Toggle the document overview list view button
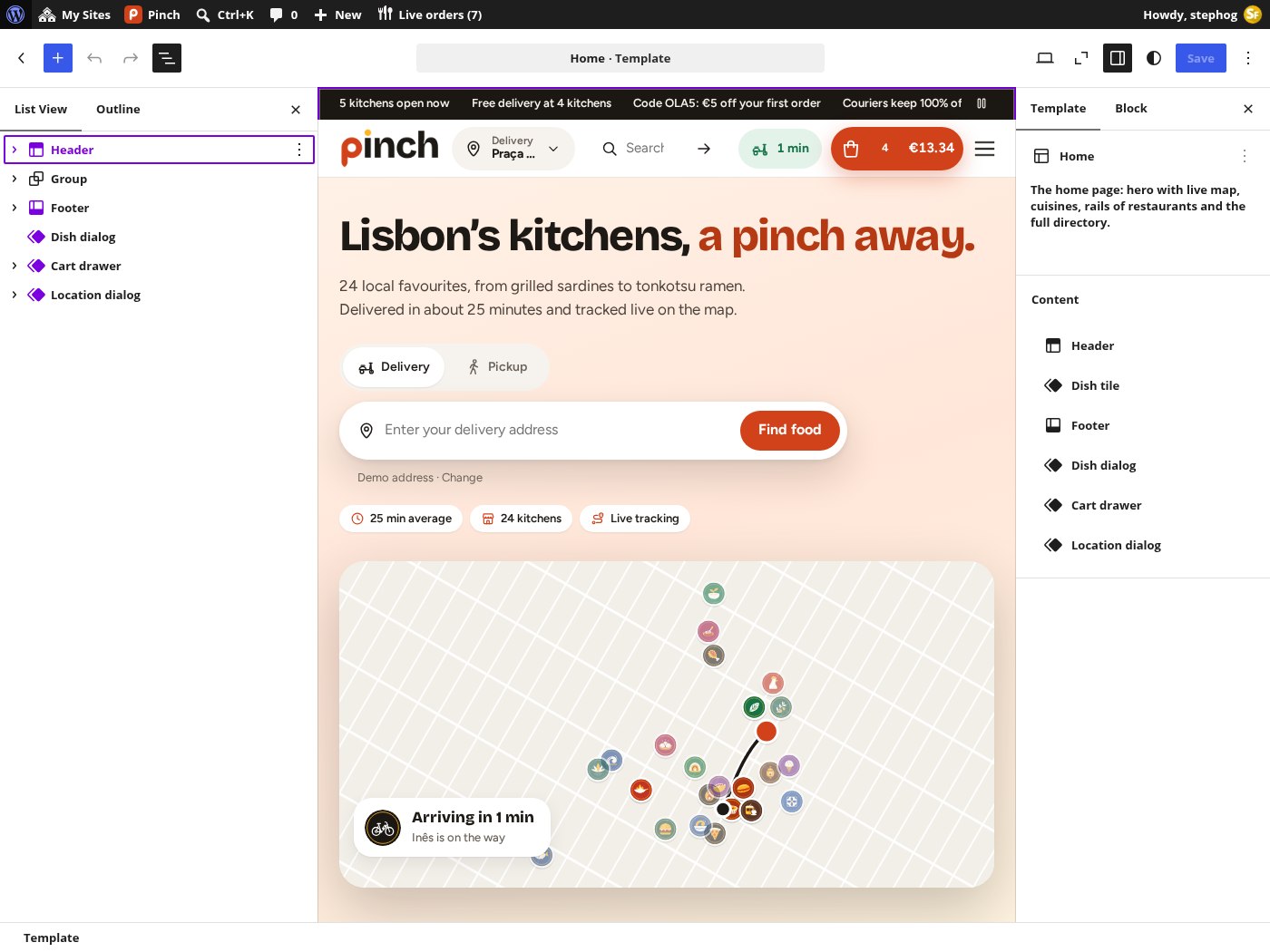The width and height of the screenshot is (1270, 952). [x=167, y=58]
